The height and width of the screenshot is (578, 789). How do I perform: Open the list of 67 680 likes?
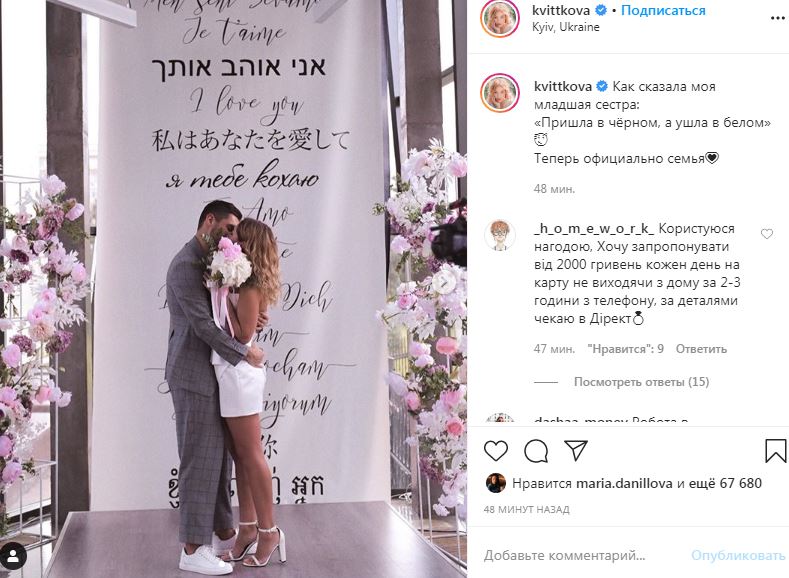coord(719,483)
